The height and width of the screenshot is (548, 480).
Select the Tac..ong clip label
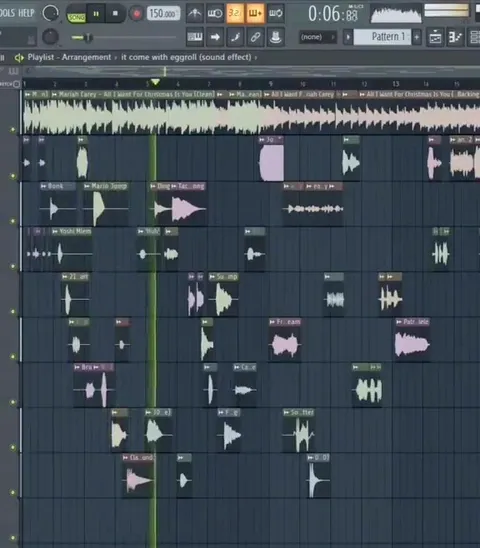(x=191, y=186)
